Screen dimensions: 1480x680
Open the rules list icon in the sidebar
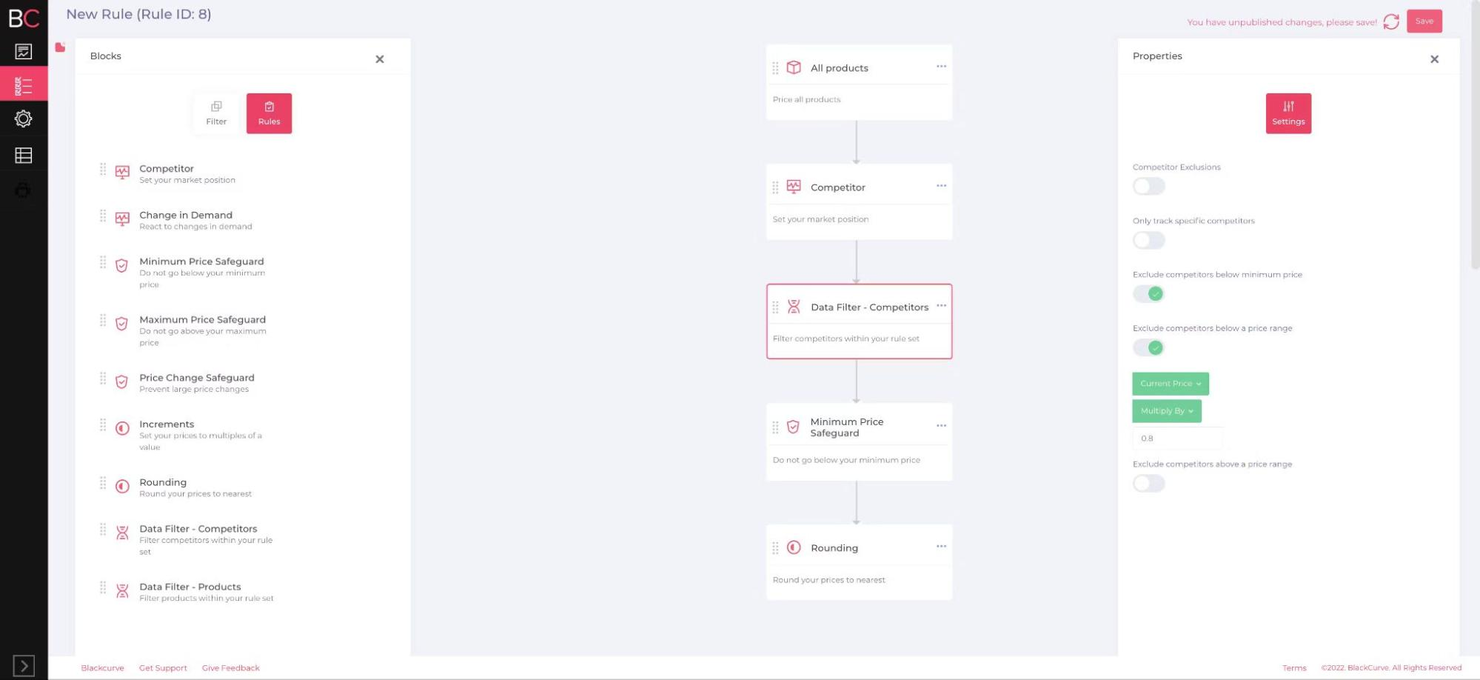coord(24,84)
